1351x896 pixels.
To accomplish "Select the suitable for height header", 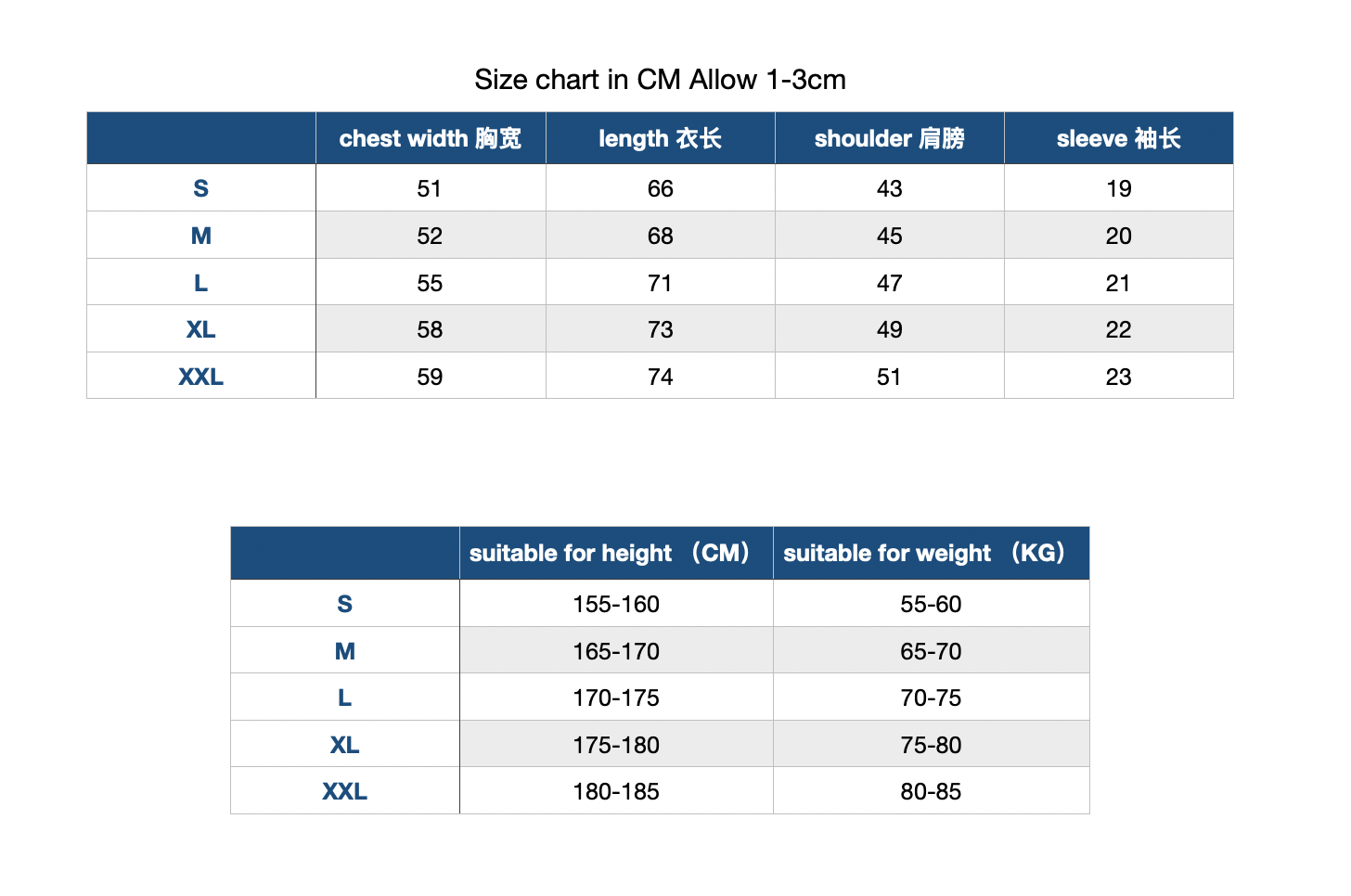I will point(616,553).
